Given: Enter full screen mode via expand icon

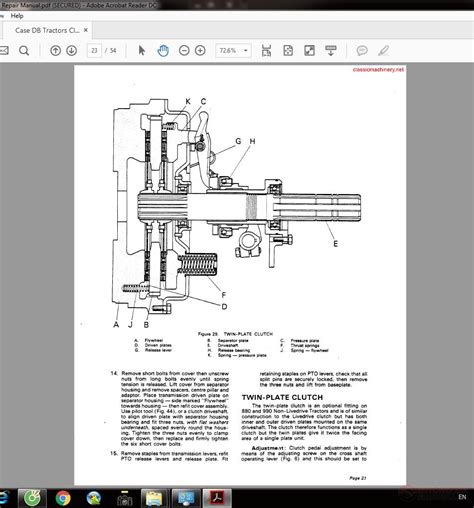Looking at the screenshot, I should [309, 51].
